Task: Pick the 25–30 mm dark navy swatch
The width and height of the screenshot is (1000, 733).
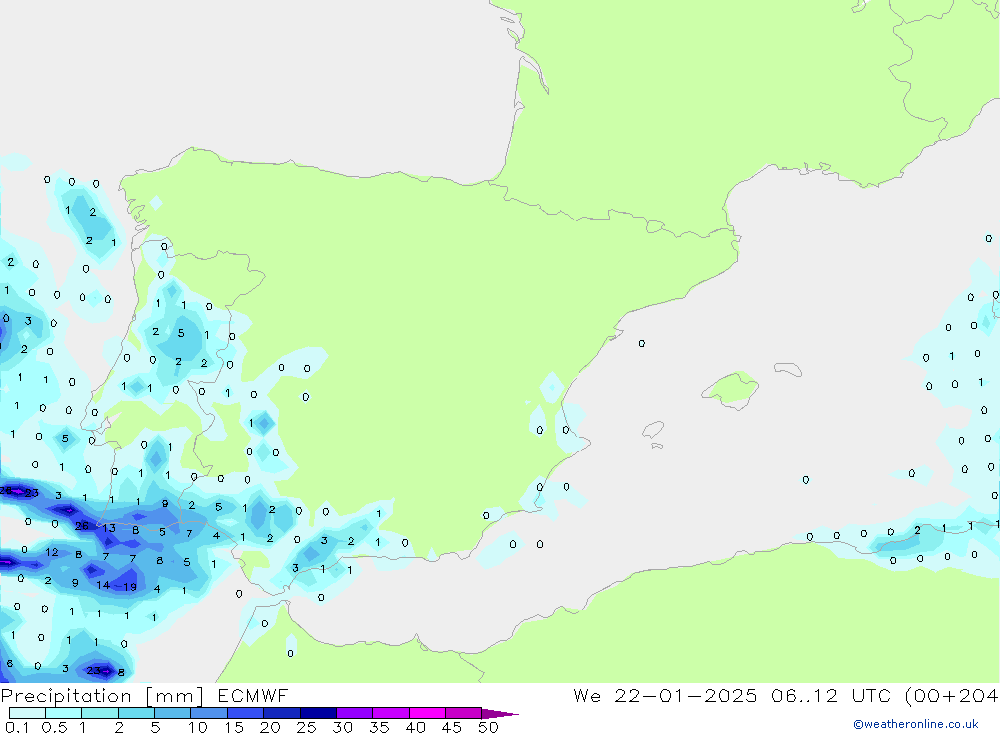Action: [x=318, y=713]
